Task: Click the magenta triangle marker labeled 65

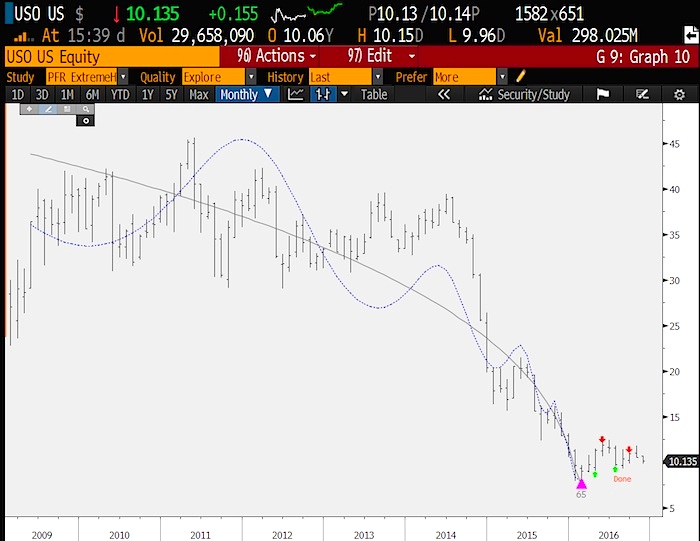Action: [x=581, y=483]
